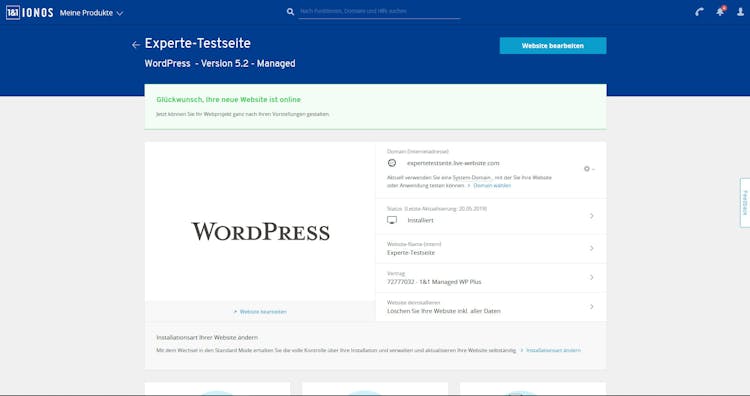Expand the Website-Name row chevron
Screen dimensions: 750x396
[x=592, y=248]
